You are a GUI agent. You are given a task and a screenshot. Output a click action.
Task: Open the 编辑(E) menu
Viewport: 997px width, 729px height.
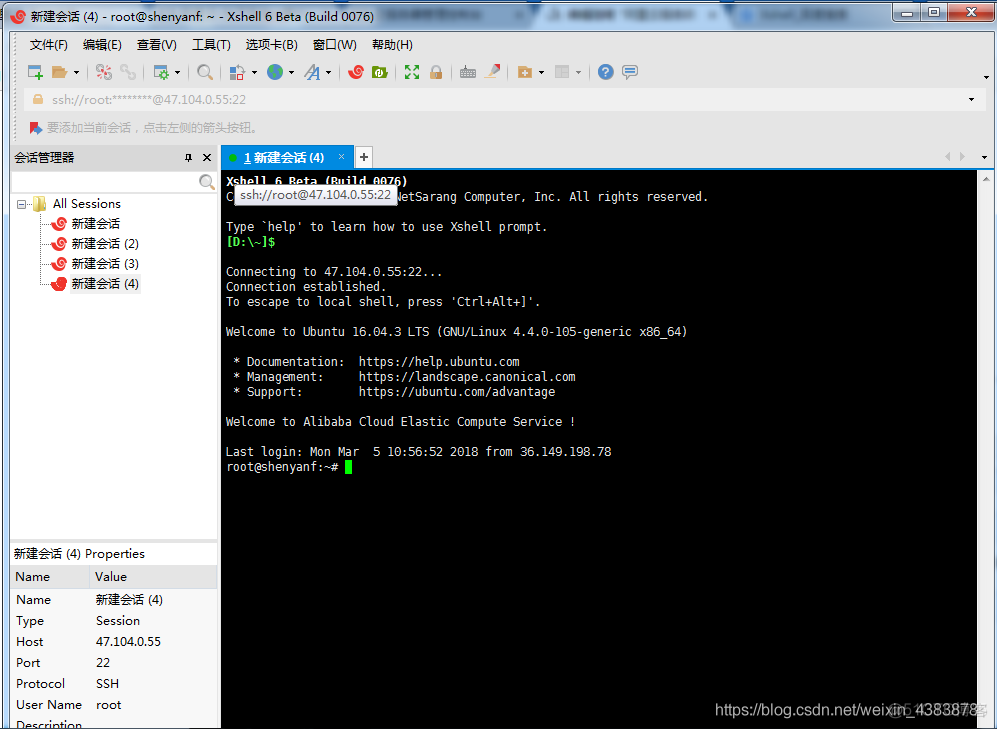102,45
